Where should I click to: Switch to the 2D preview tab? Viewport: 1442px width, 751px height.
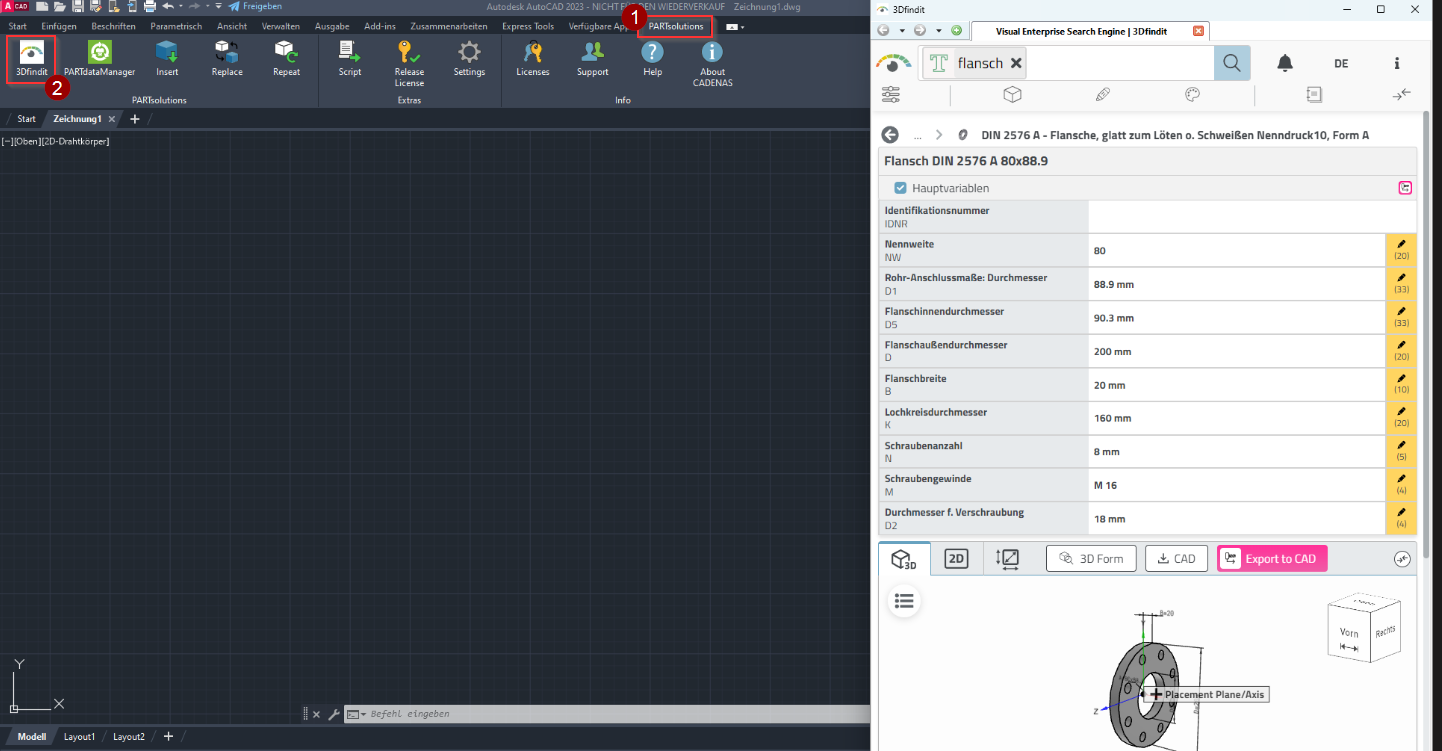[x=957, y=559]
